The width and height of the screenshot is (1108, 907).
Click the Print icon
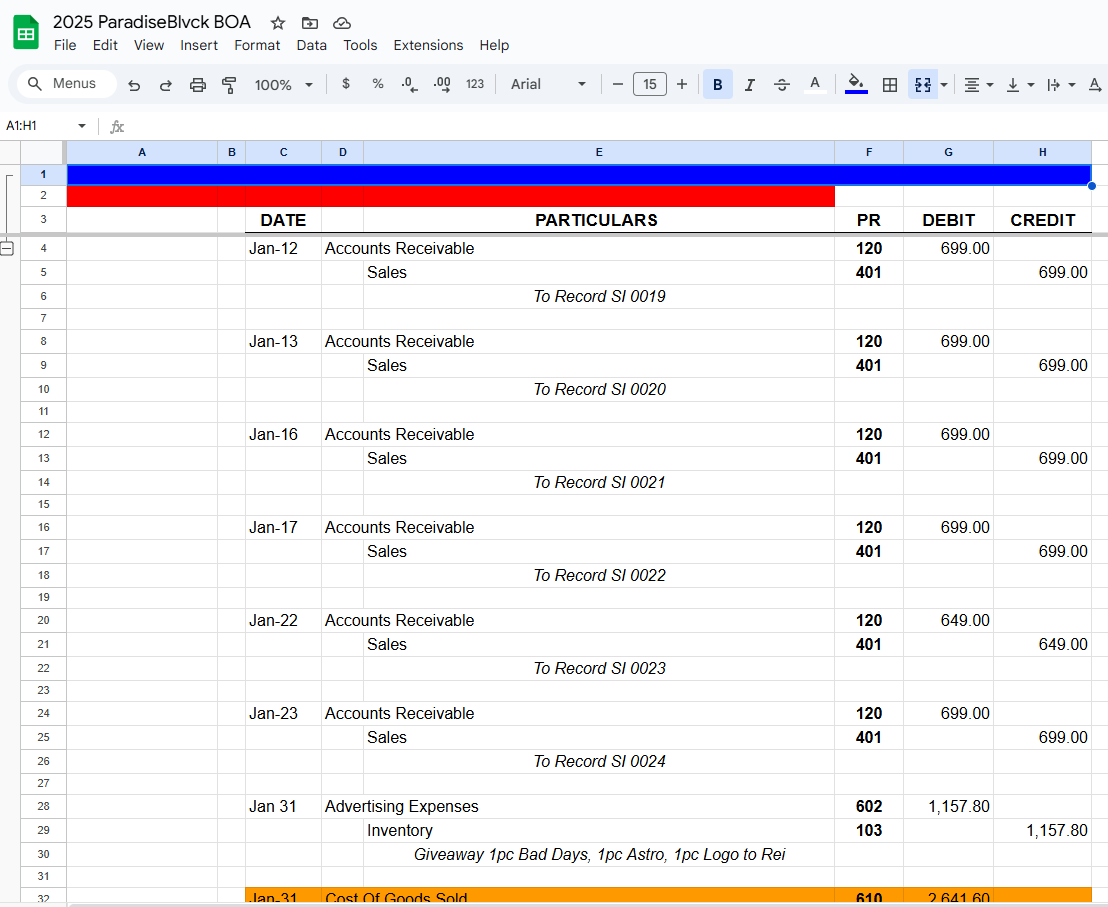click(x=198, y=85)
